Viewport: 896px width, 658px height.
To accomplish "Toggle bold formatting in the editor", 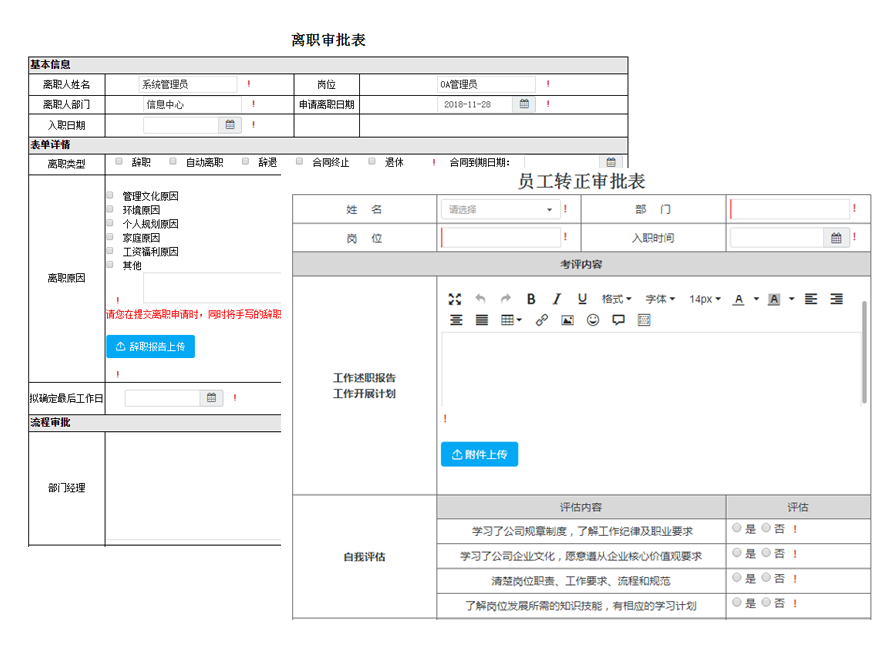I will pyautogui.click(x=531, y=299).
